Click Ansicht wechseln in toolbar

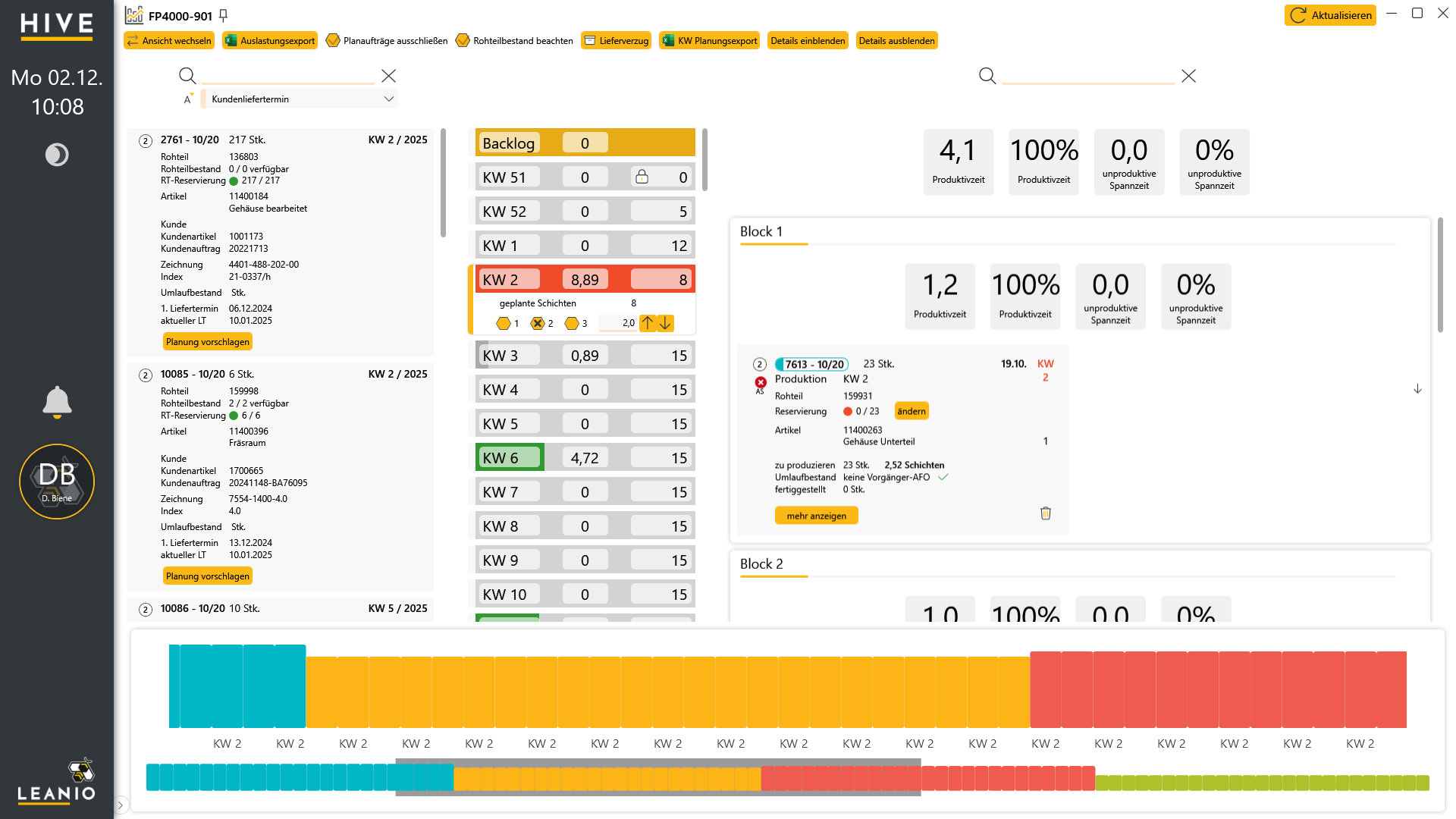169,40
